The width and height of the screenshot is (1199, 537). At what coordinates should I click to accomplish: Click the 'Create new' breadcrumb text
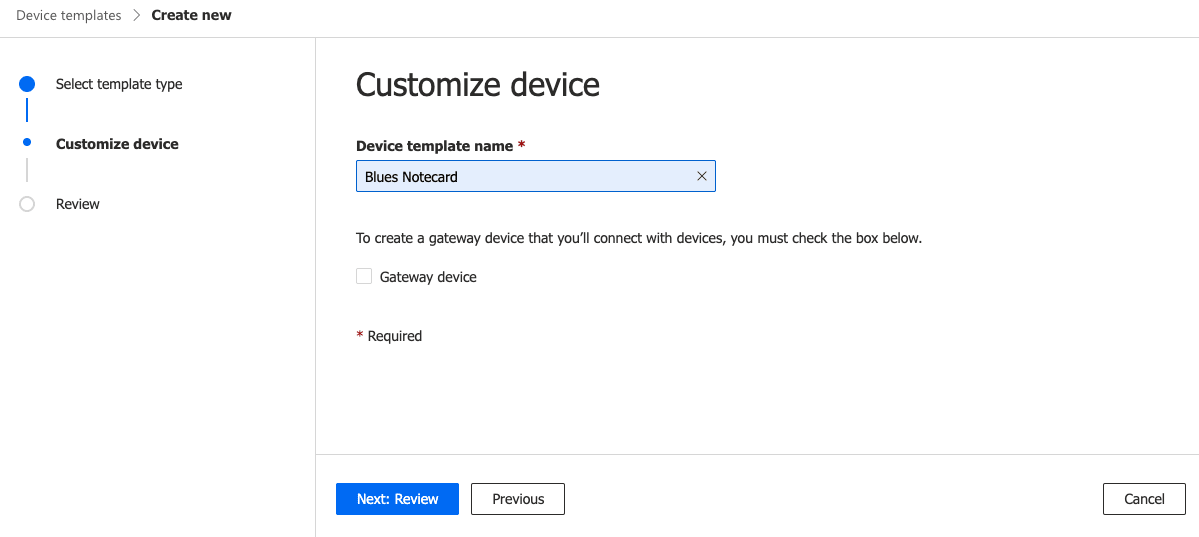[191, 15]
